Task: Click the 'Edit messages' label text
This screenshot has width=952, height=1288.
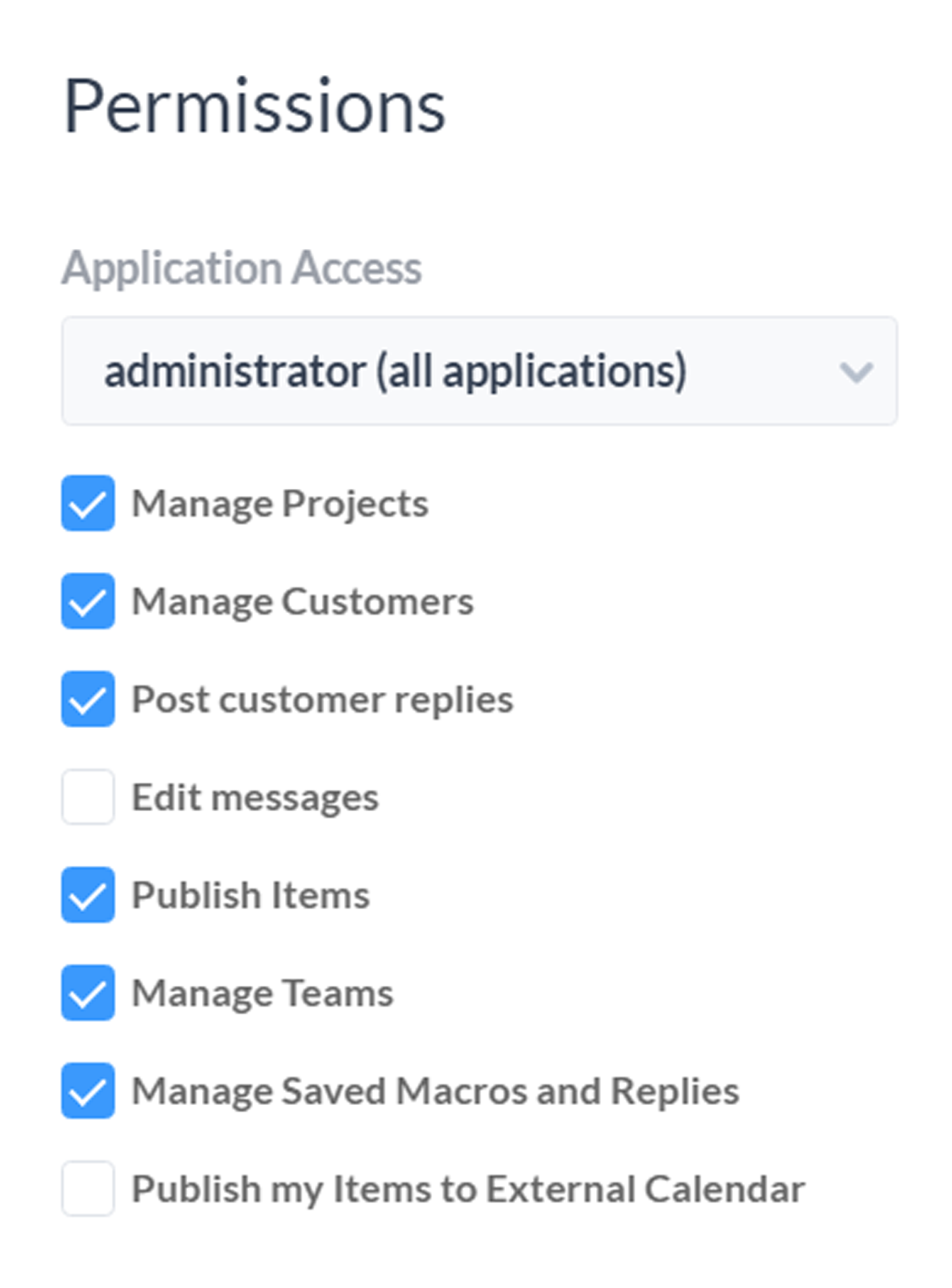Action: pos(255,797)
